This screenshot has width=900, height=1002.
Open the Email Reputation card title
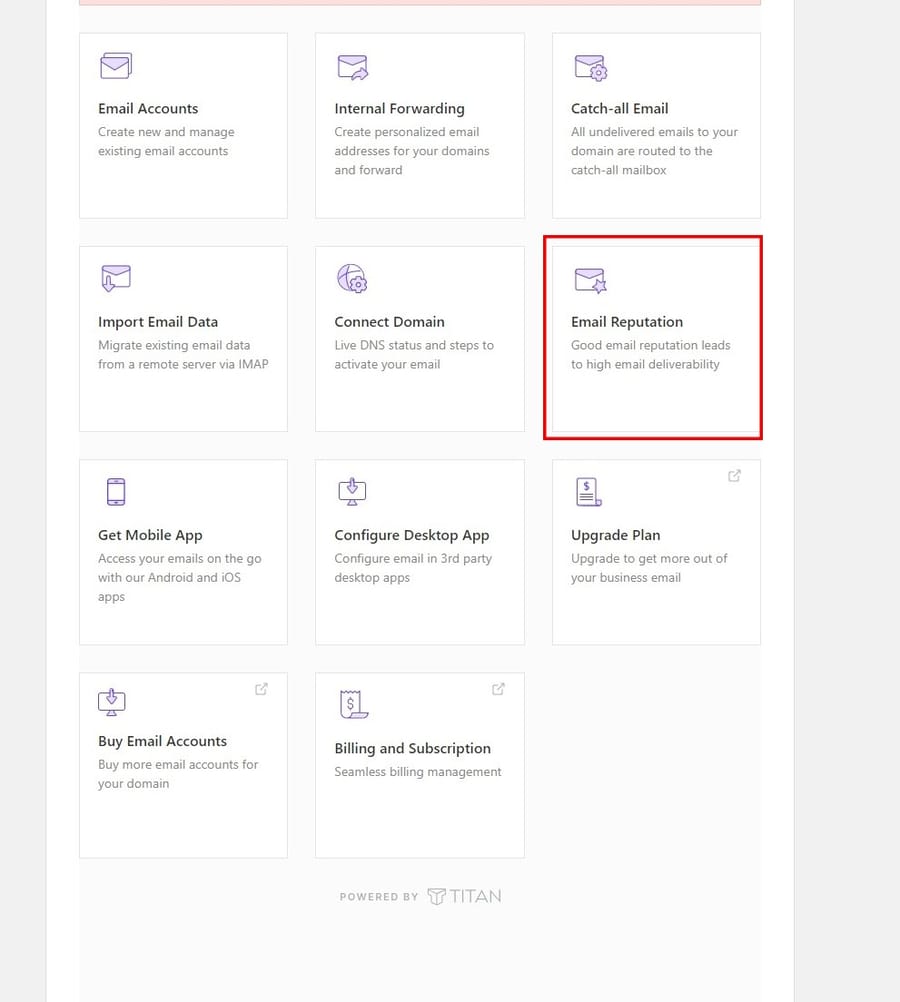pyautogui.click(x=627, y=322)
